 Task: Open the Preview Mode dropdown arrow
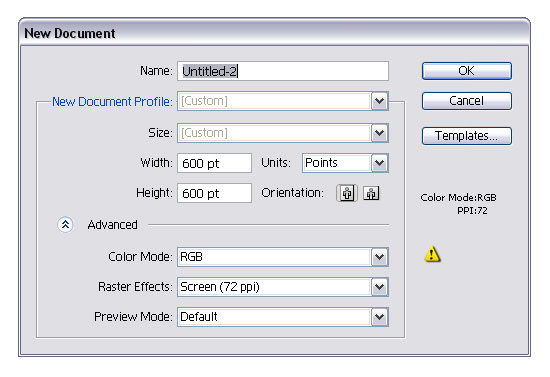[x=380, y=317]
